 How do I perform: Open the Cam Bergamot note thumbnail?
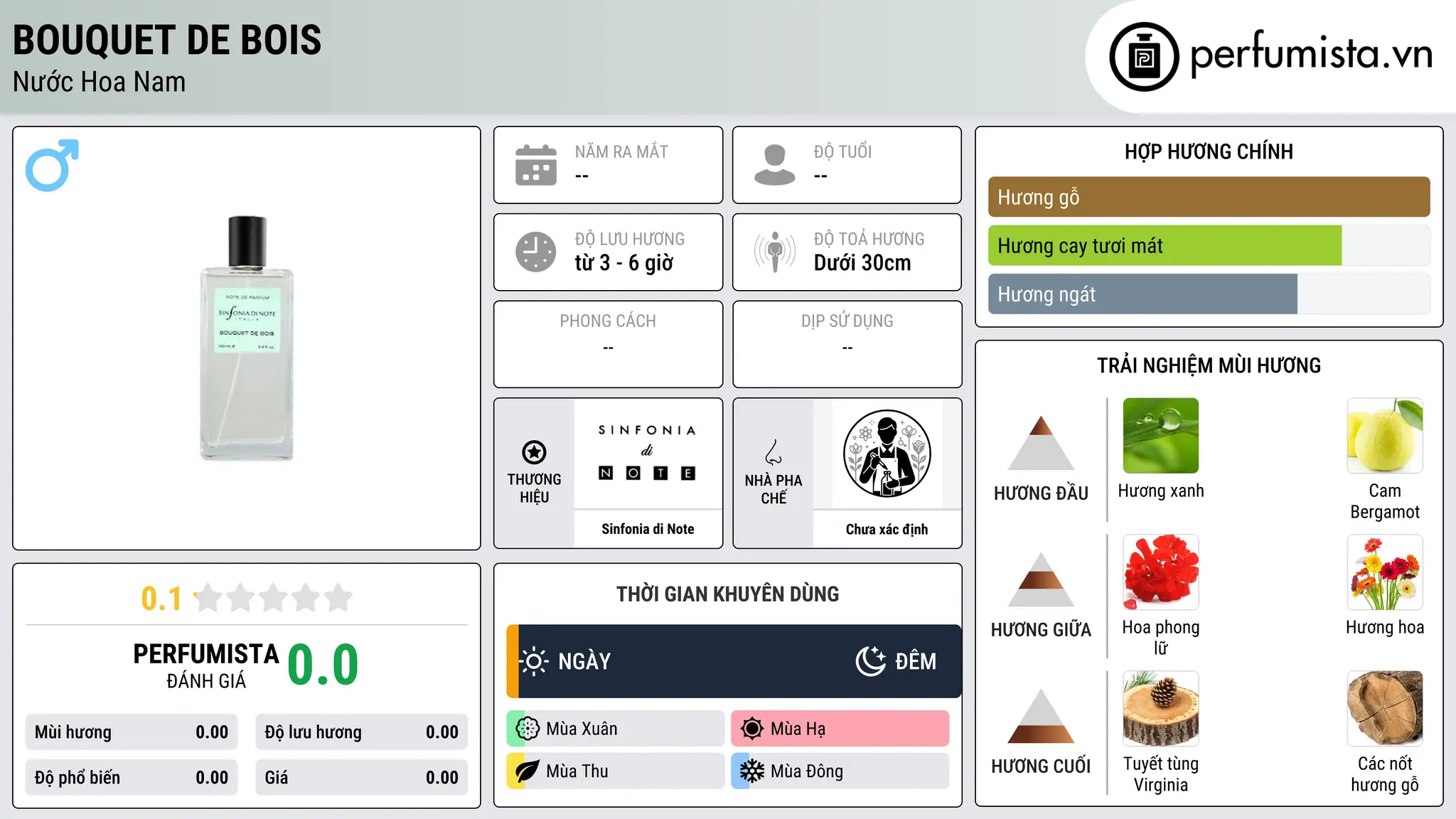point(1385,436)
